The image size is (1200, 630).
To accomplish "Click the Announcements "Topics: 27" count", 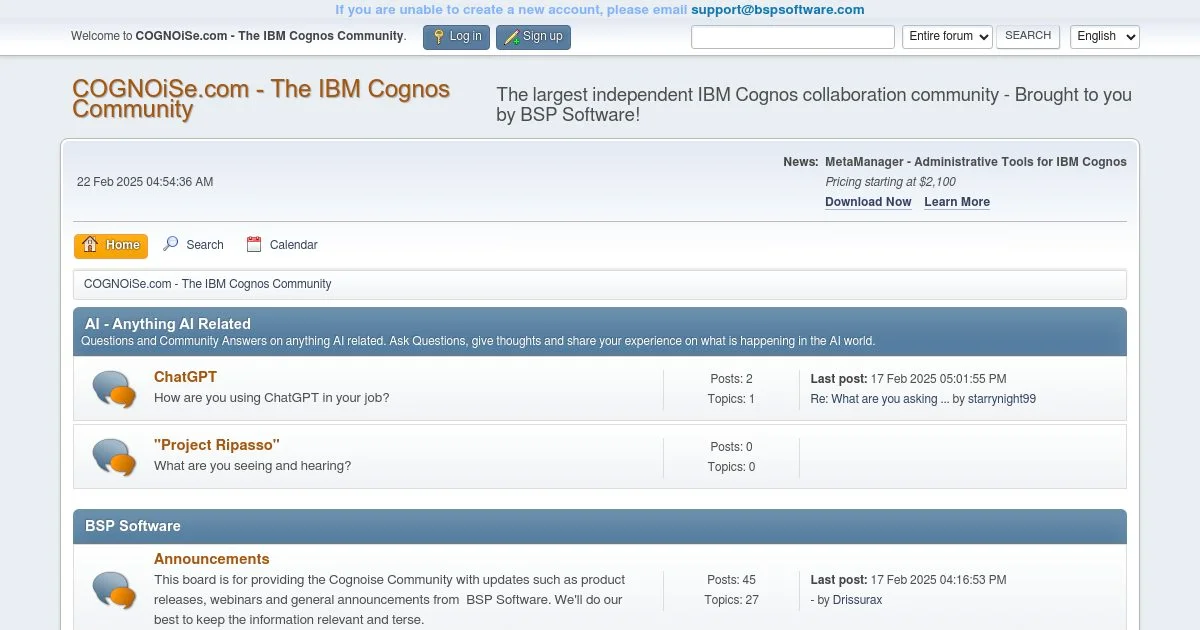I will (x=731, y=600).
